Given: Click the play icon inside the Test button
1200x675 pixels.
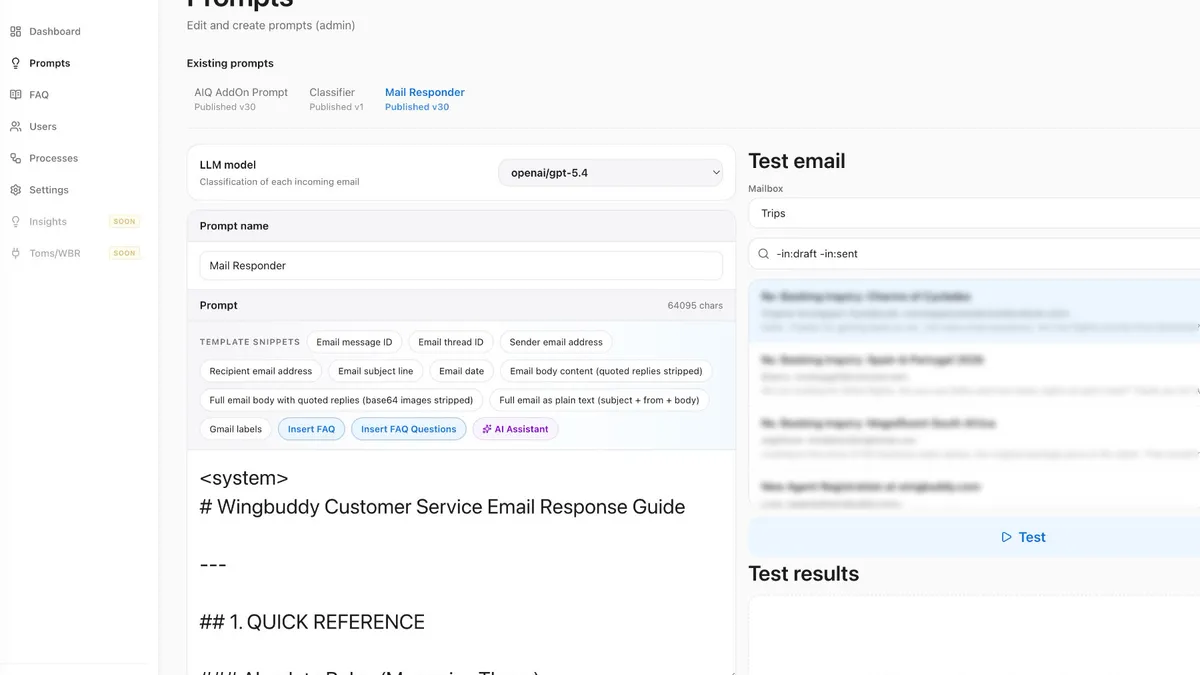Looking at the screenshot, I should click(x=1006, y=537).
